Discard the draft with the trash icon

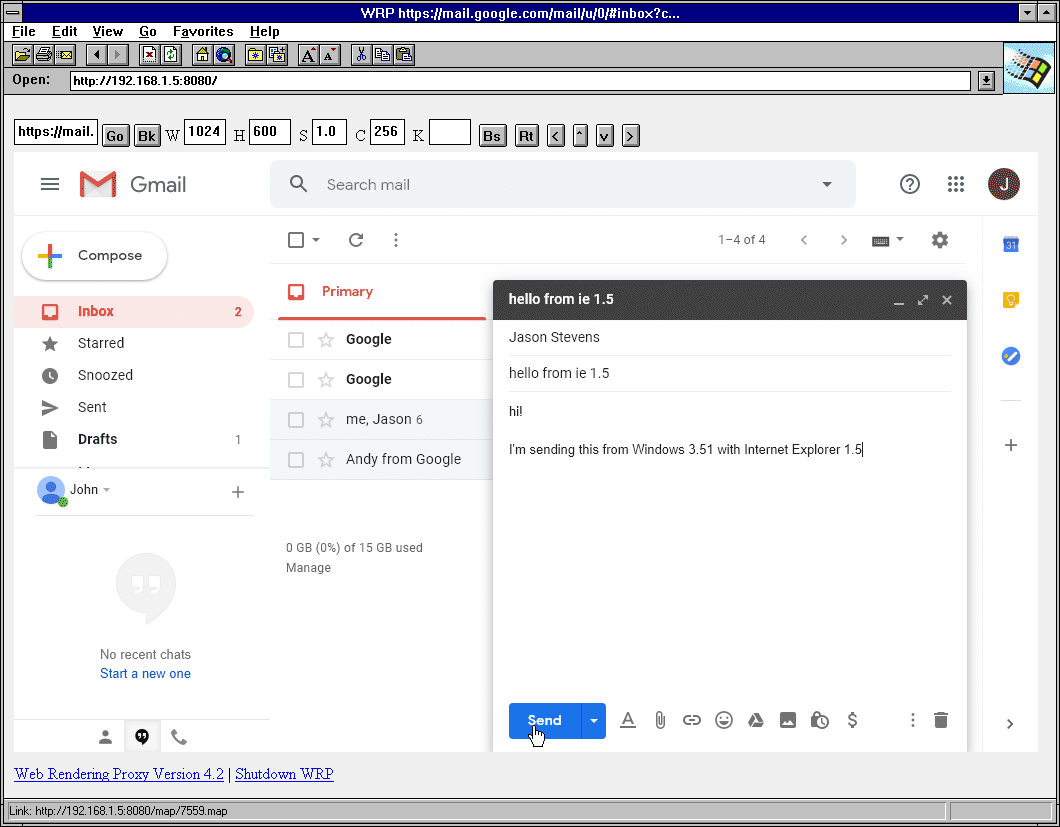(941, 720)
